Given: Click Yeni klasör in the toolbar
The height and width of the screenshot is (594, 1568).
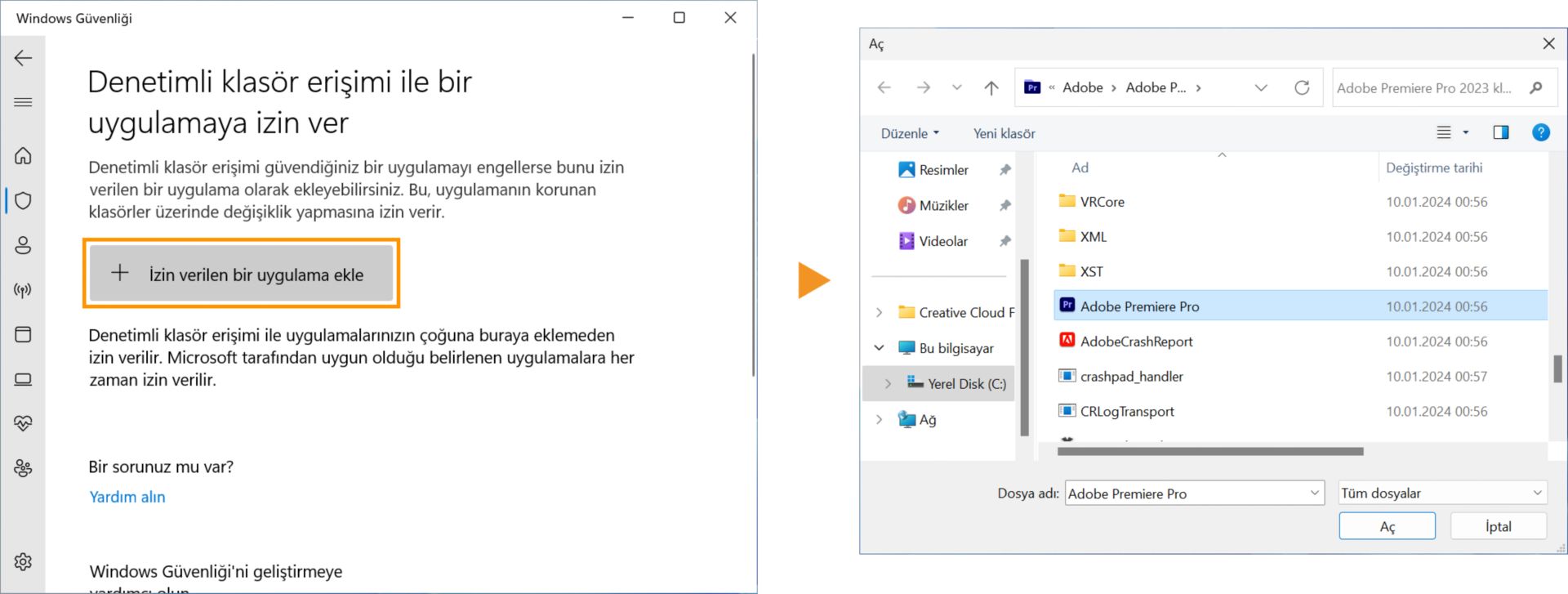Looking at the screenshot, I should [1004, 133].
